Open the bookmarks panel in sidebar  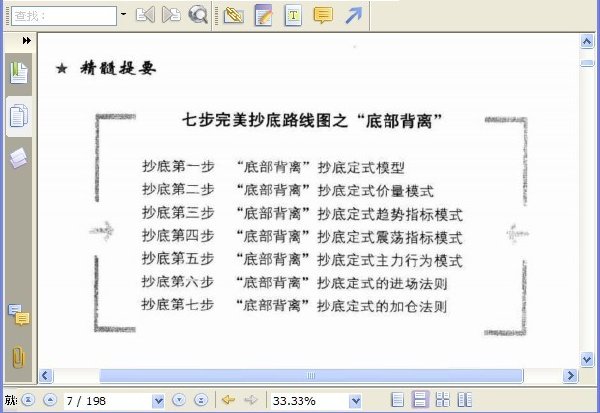click(18, 73)
